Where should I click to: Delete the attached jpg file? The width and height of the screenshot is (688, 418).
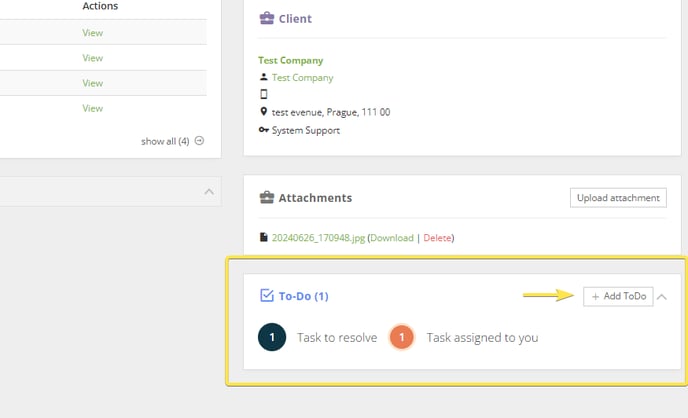[x=437, y=238]
